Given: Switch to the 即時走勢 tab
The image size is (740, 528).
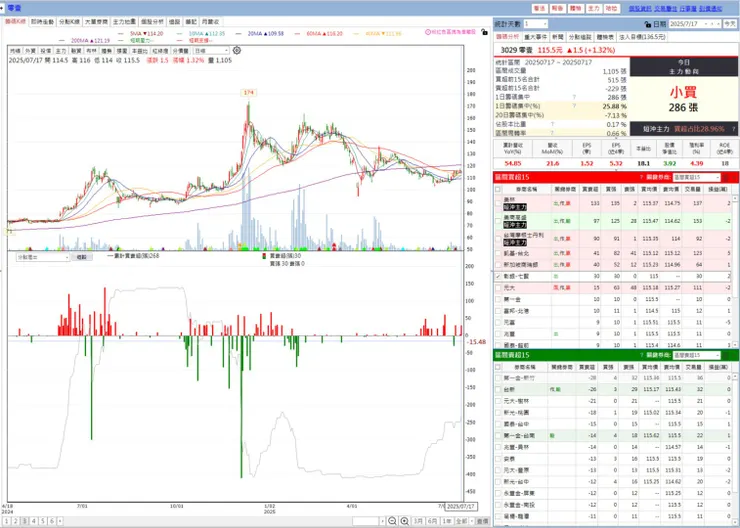Looking at the screenshot, I should (x=42, y=22).
